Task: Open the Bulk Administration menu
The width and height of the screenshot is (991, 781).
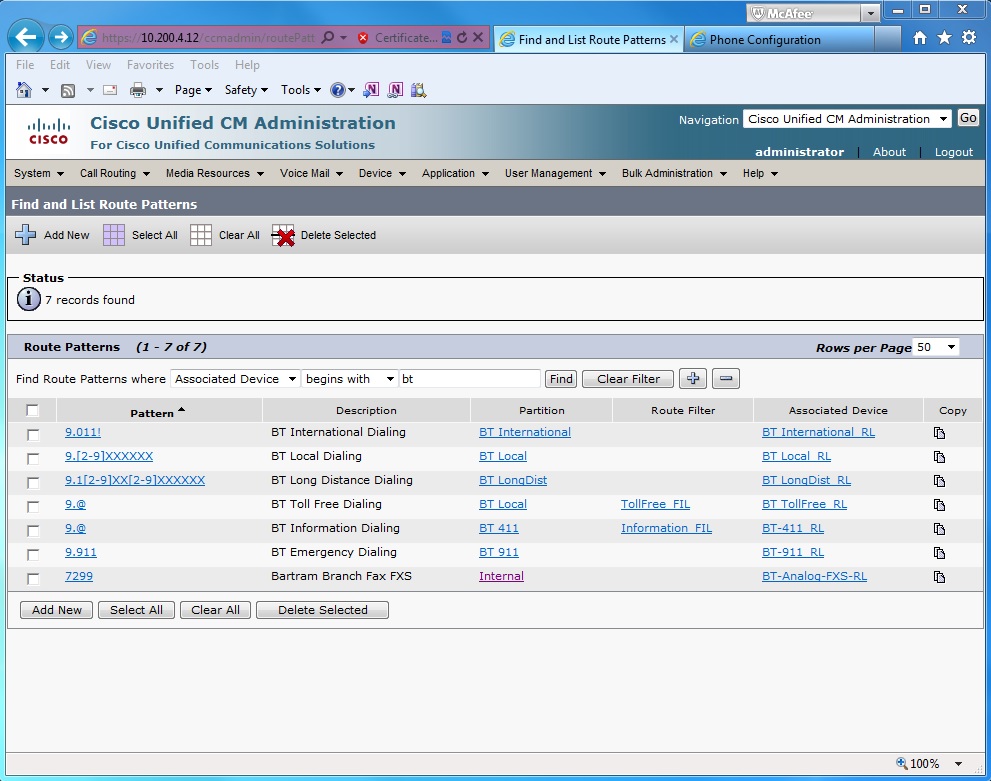Action: click(674, 173)
